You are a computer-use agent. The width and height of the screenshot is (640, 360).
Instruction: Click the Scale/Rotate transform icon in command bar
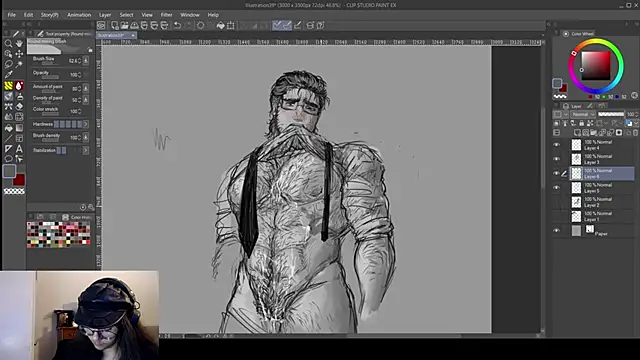231,25
